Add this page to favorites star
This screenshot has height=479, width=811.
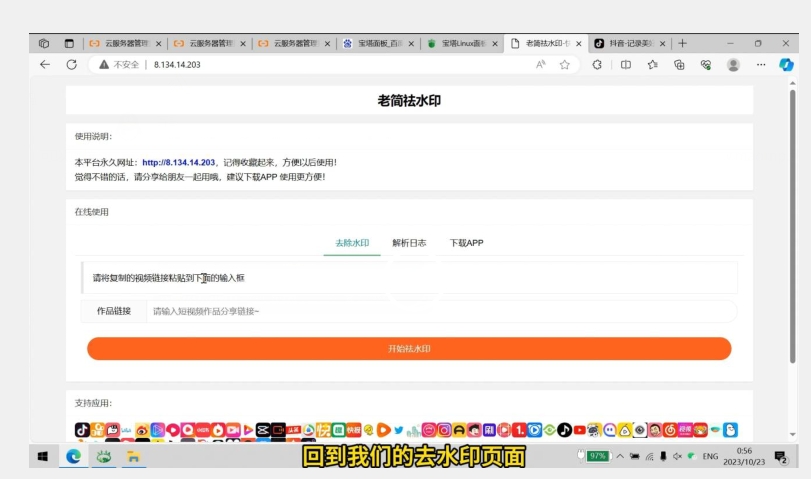coord(565,64)
